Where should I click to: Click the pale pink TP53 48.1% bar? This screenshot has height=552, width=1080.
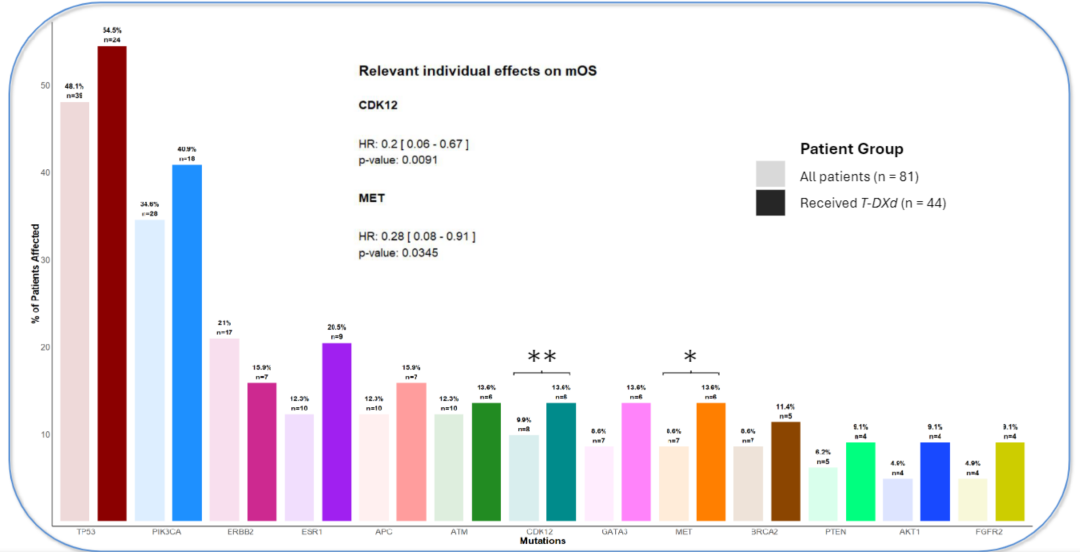[75, 311]
